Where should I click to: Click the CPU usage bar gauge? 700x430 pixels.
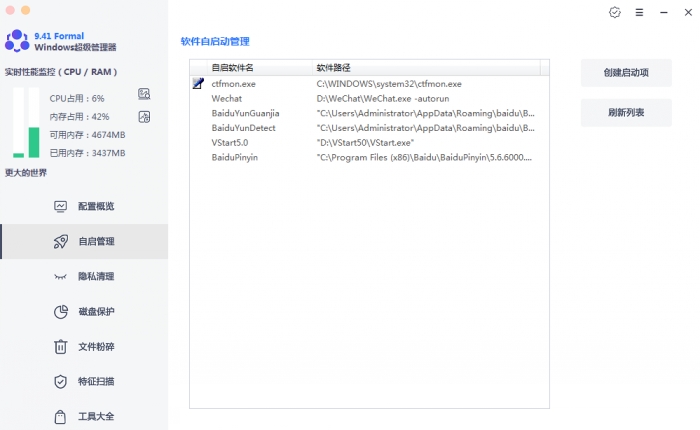point(18,123)
